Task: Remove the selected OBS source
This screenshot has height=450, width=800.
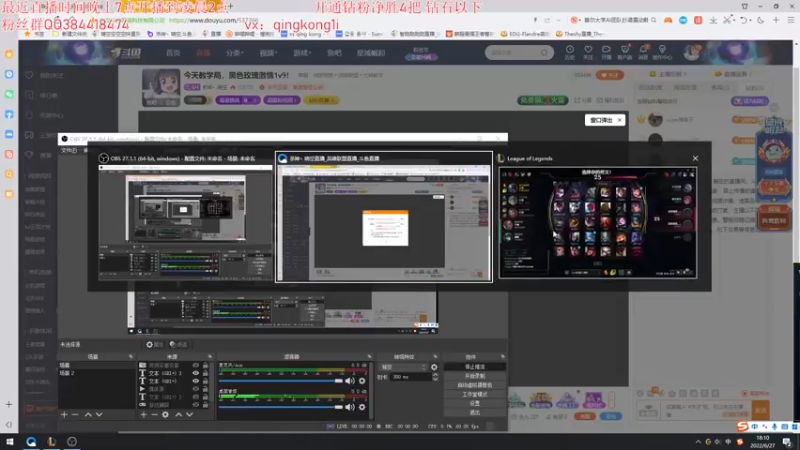Action: 155,415
